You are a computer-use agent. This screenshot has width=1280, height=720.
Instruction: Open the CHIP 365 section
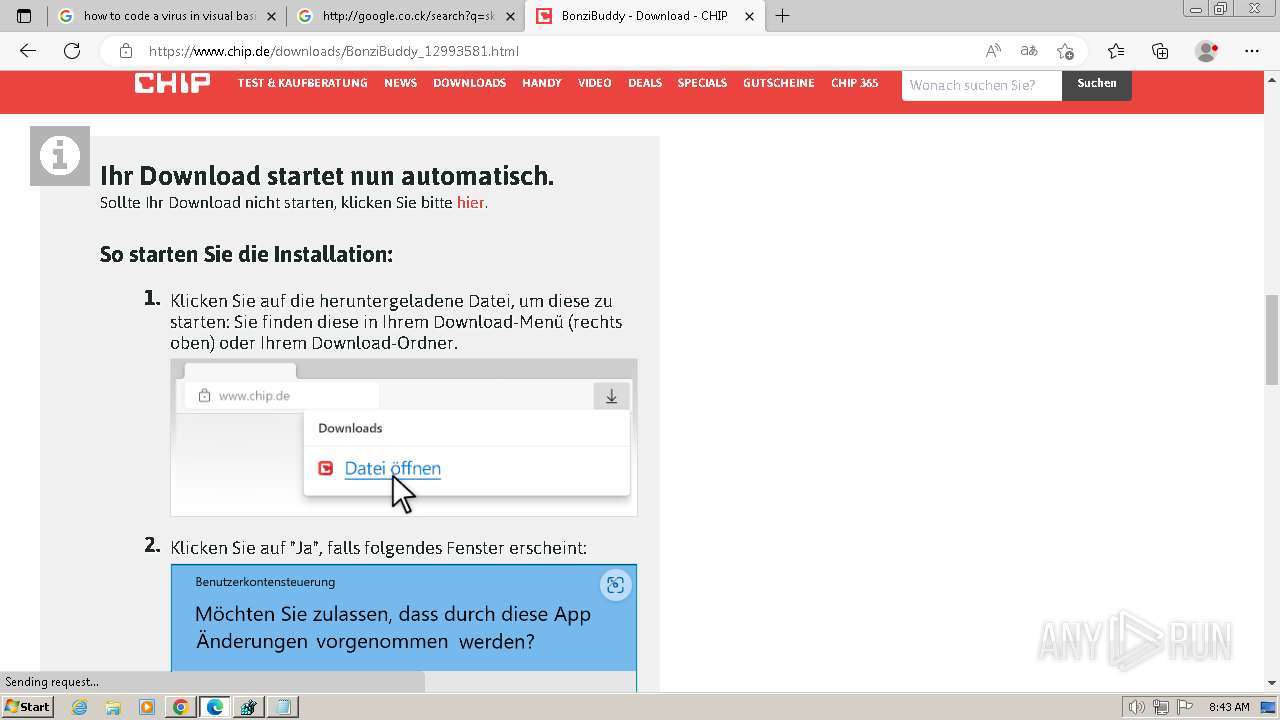854,83
